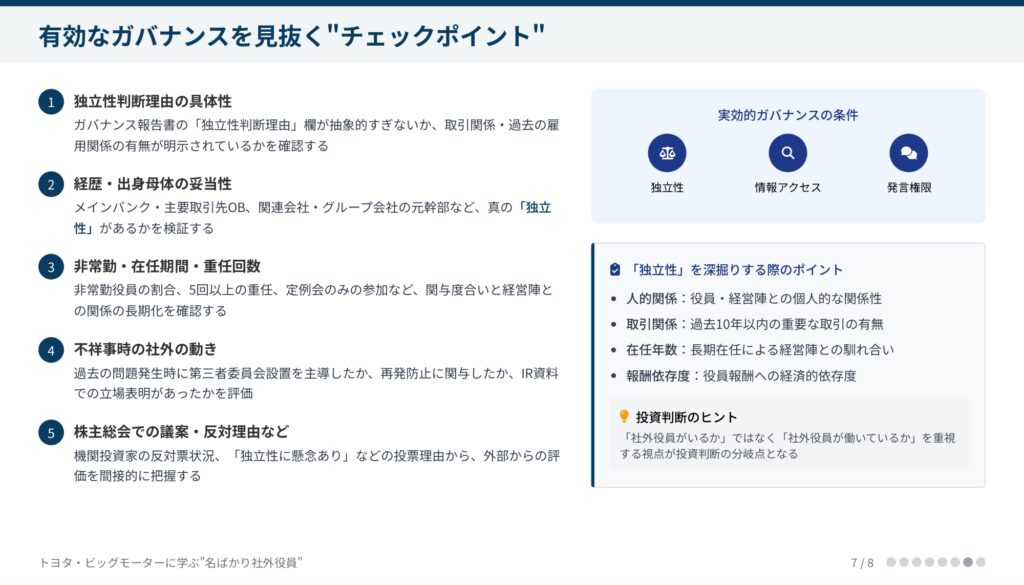Select the highlighted seventh slide pagination dot
This screenshot has width=1024, height=585.
pyautogui.click(x=968, y=562)
